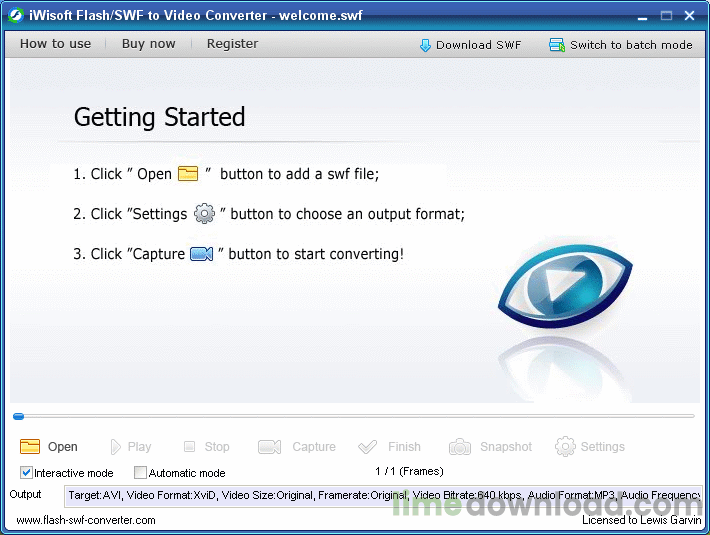
Task: Open the Buy now menu item
Action: (149, 43)
